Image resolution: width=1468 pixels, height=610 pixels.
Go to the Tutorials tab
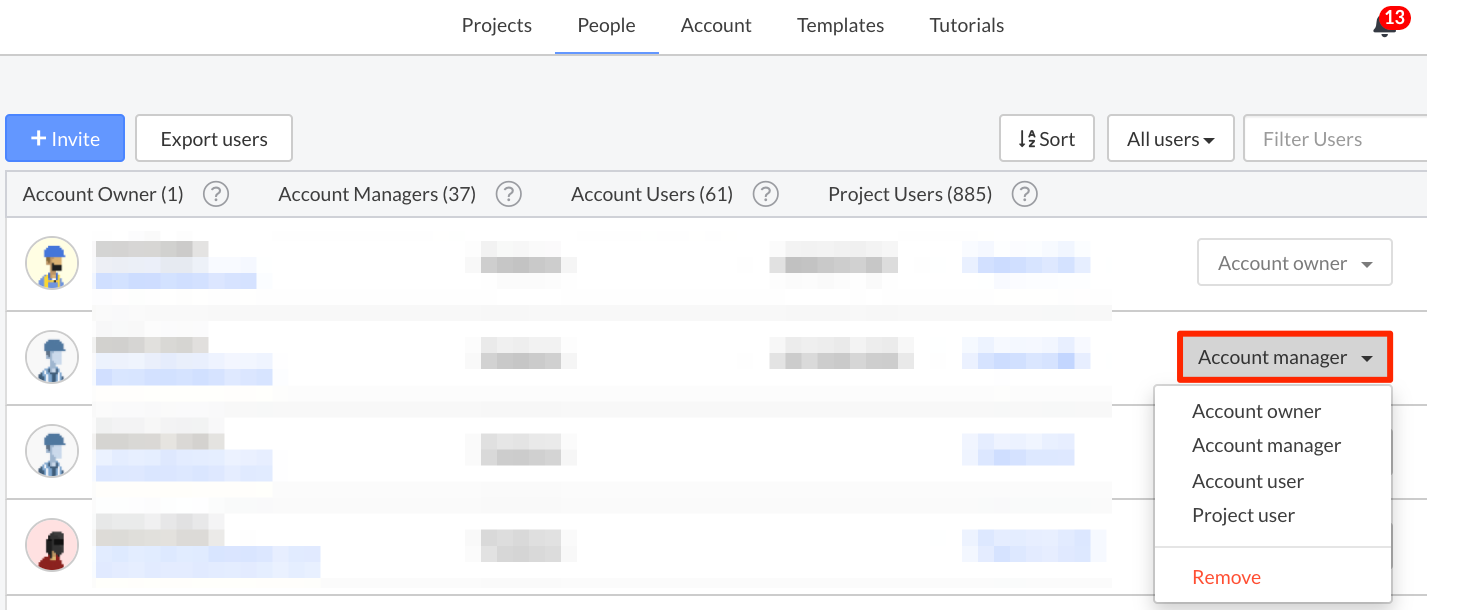pos(966,26)
